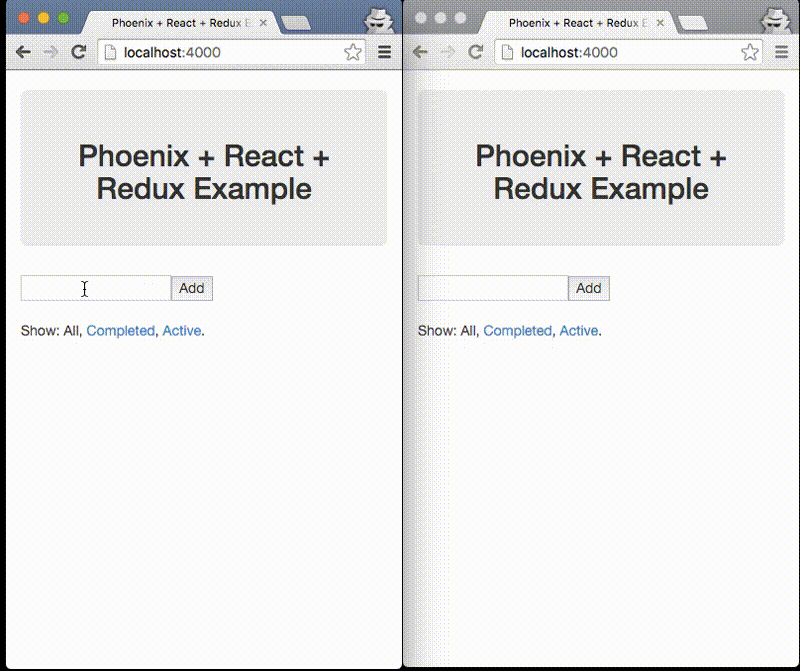800x671 pixels.
Task: Maximize the left window with green button
Action: [63, 18]
